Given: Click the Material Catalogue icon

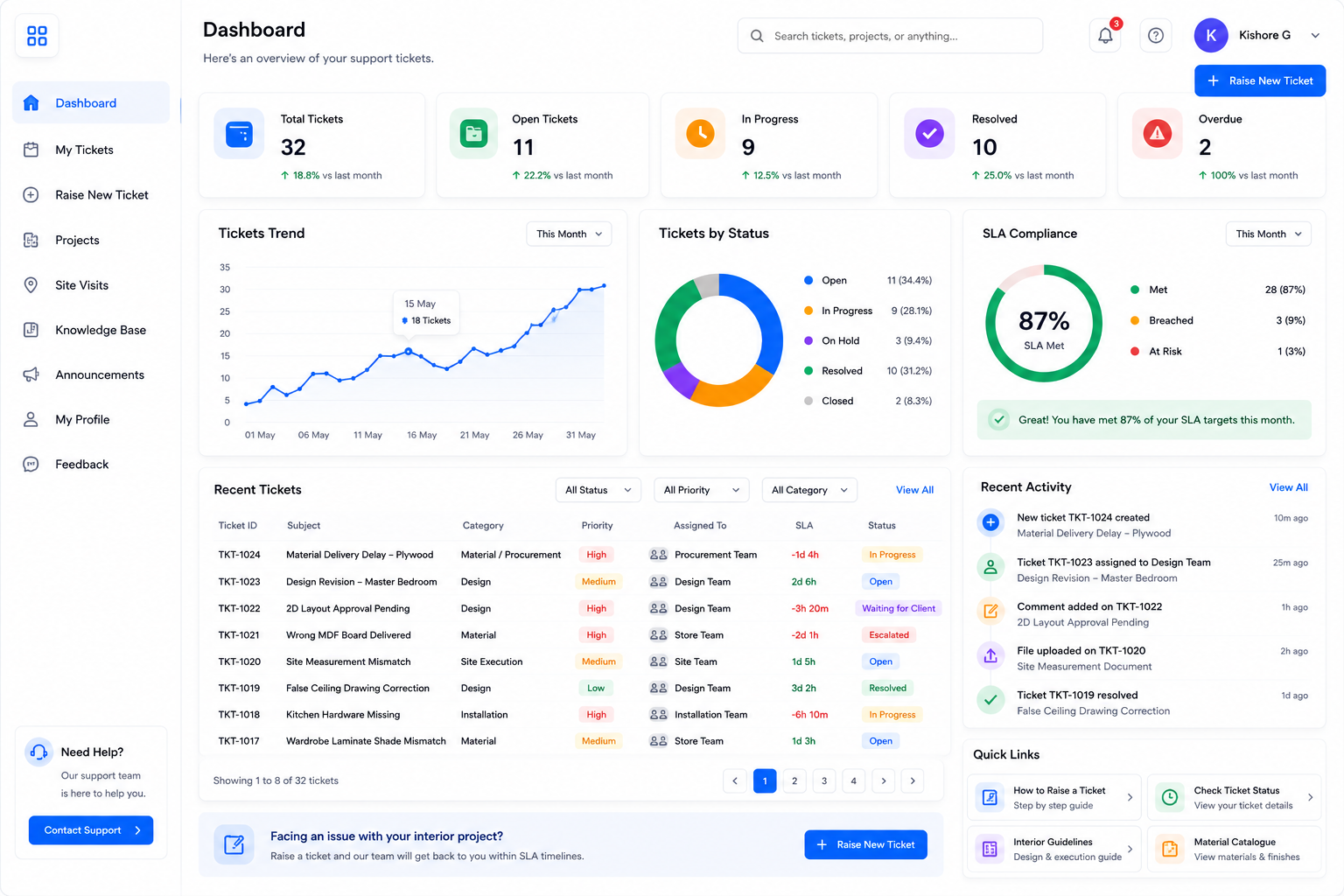Looking at the screenshot, I should (x=1170, y=849).
